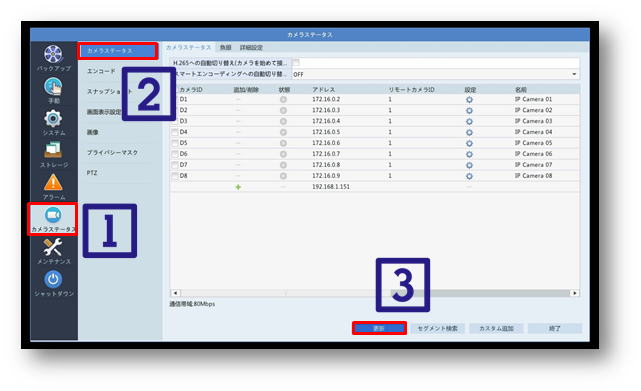
Task: Click the セグメント検索 button
Action: coord(437,328)
